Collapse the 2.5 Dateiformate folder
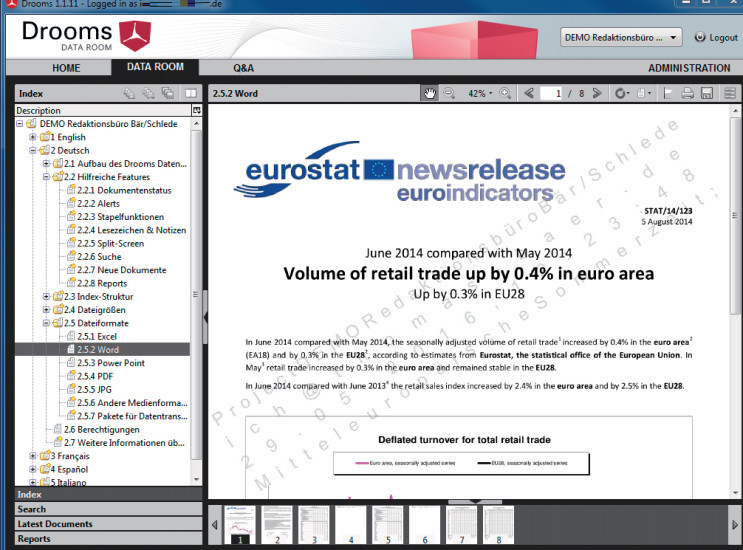The width and height of the screenshot is (743, 550). point(46,323)
